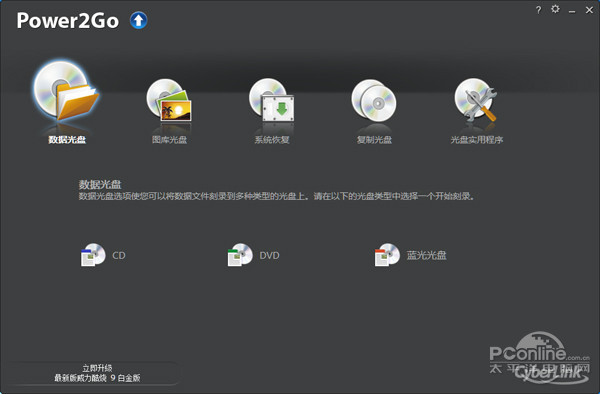
Task: Select the 数据光盘 data disc icon
Action: [66, 91]
